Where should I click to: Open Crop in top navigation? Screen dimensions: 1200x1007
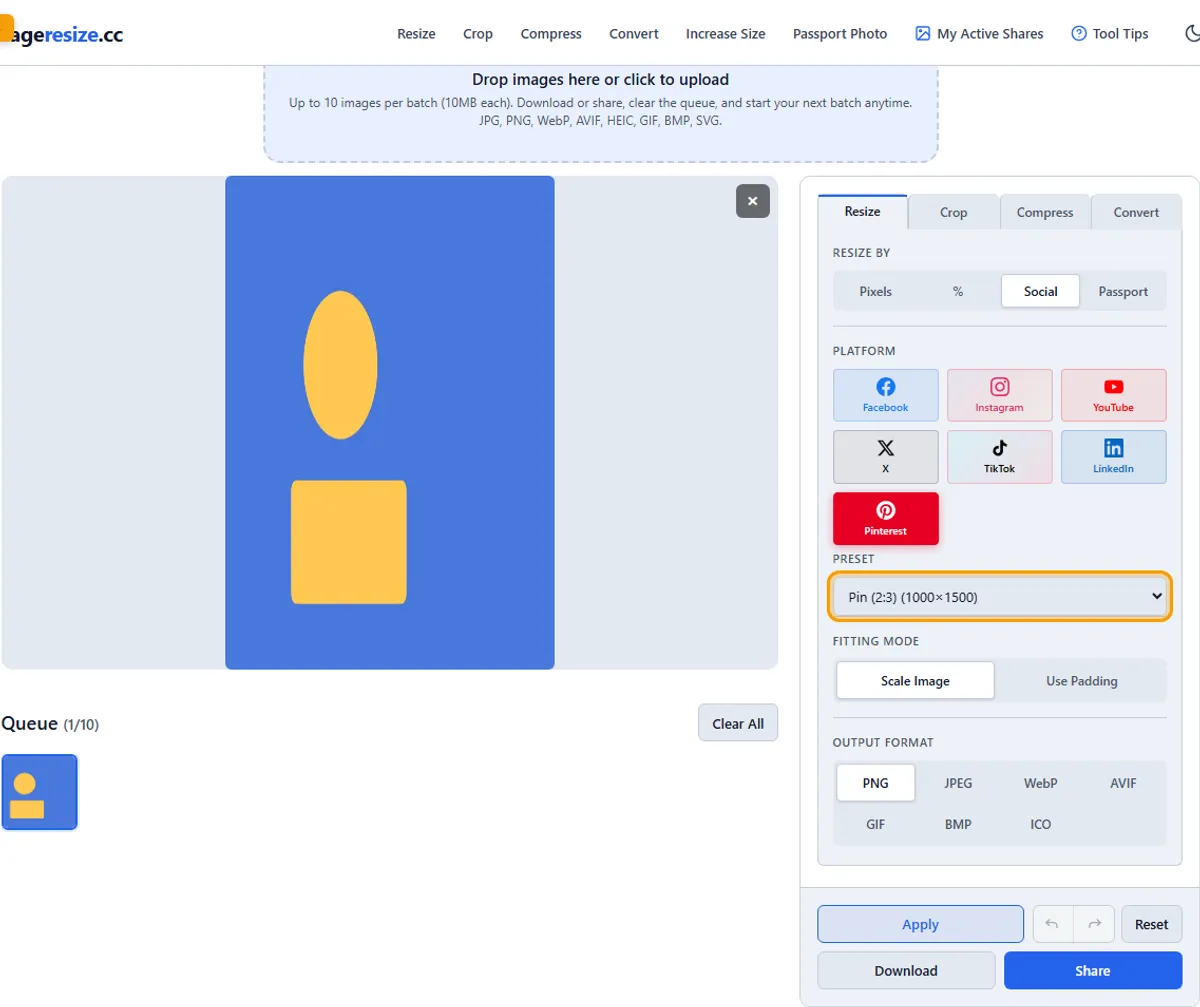point(478,33)
